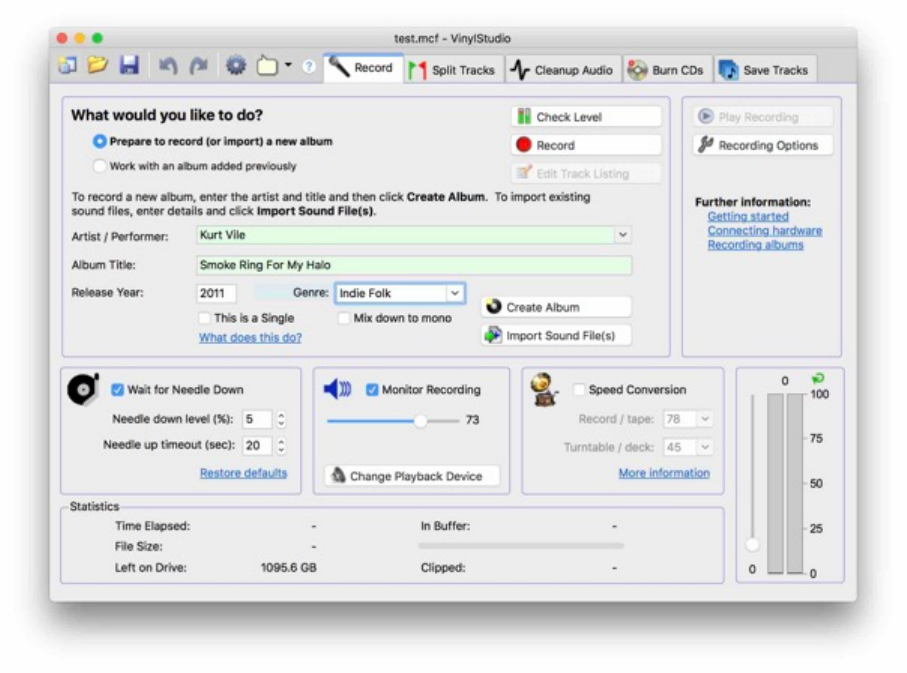Click the In Buffer progress bar
Viewport: 907px width, 673px height.
[521, 546]
